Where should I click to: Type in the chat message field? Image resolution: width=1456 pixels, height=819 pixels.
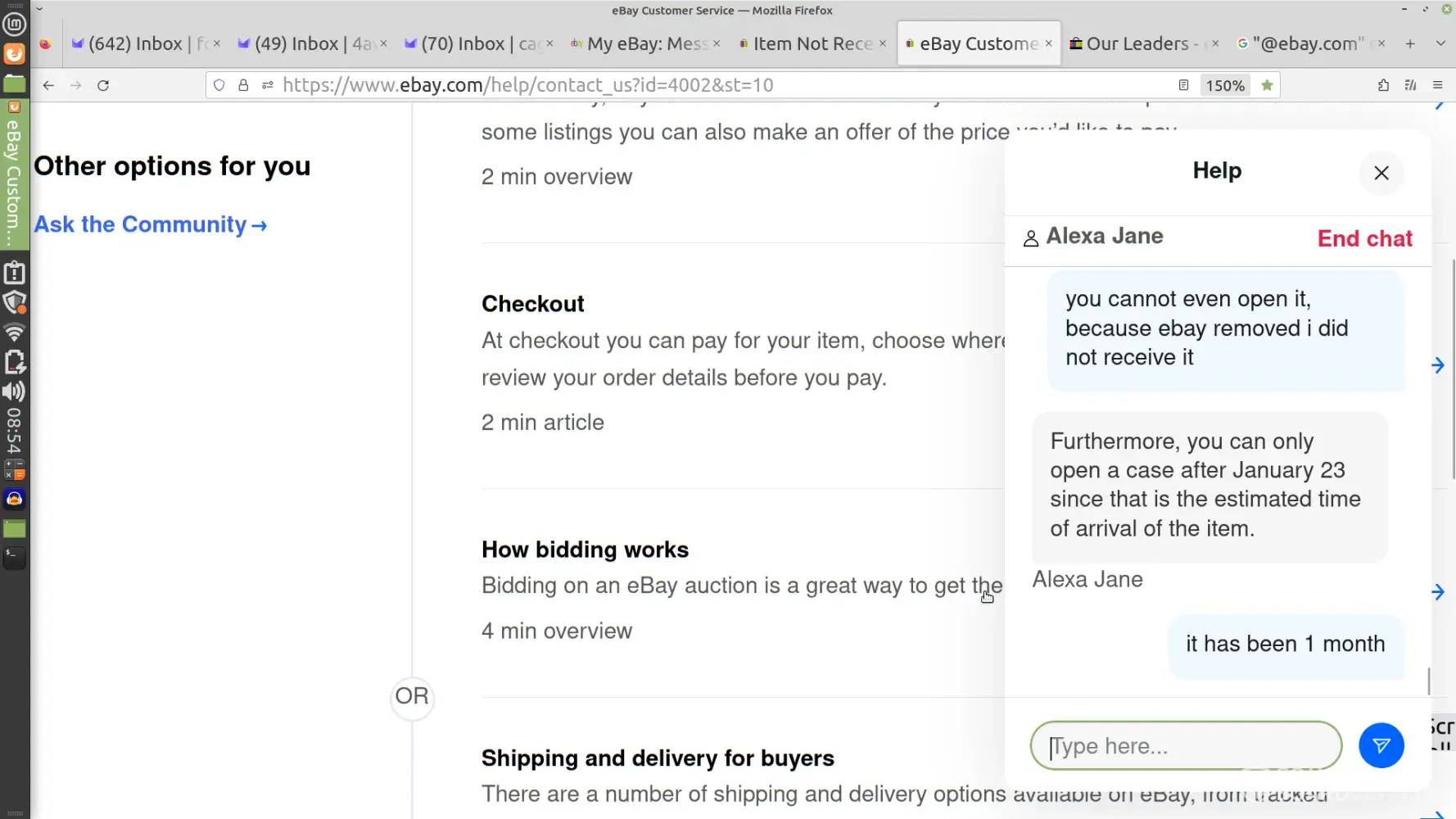1185,746
